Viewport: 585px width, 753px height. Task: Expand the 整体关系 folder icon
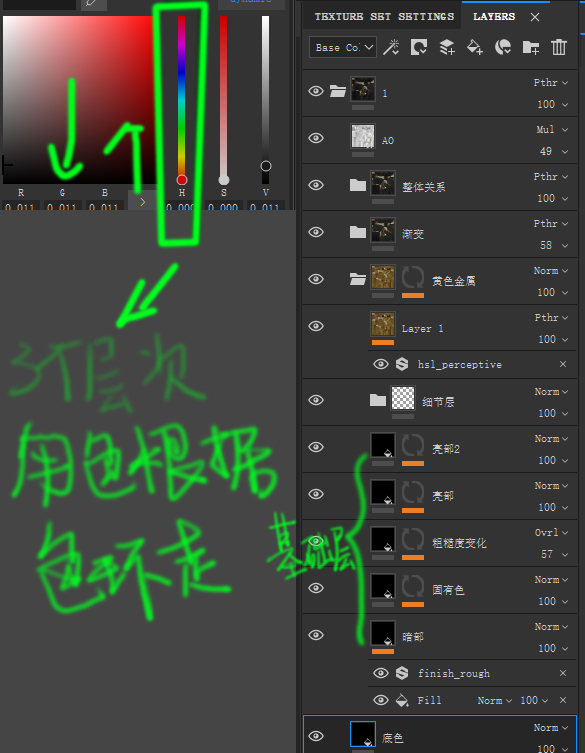click(x=358, y=185)
